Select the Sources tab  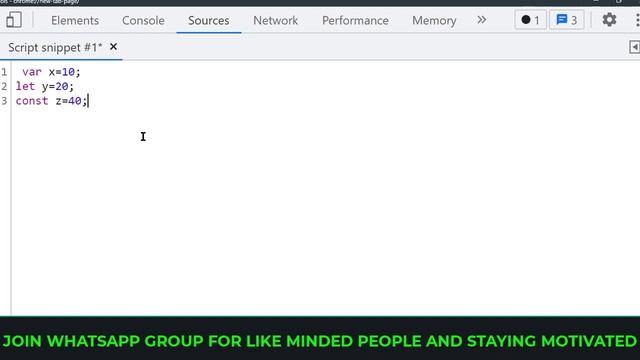pyautogui.click(x=209, y=20)
